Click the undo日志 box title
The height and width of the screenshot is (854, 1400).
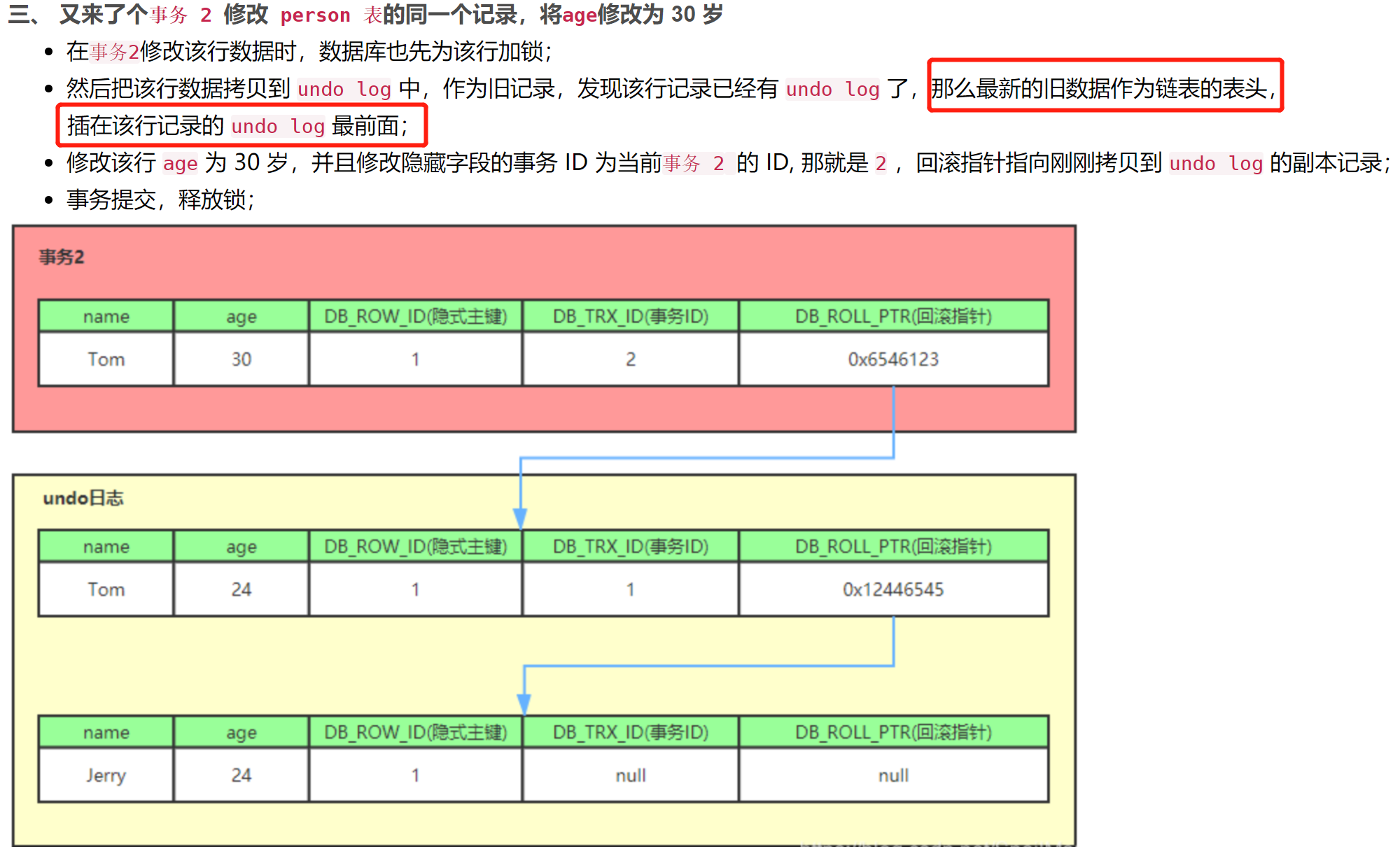[x=83, y=498]
